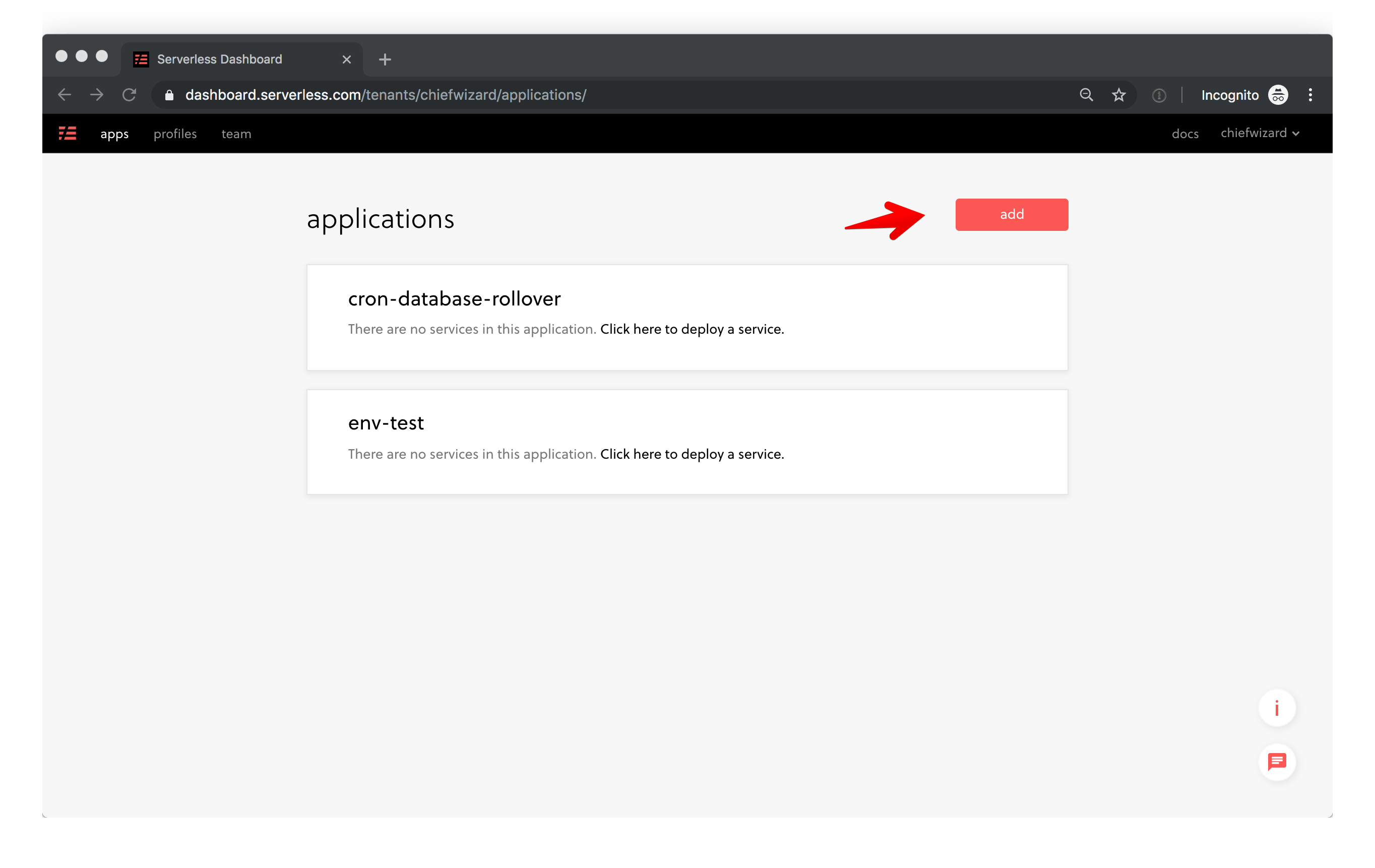Open the team nav item
Image resolution: width=1375 pixels, height=868 pixels.
[x=236, y=134]
